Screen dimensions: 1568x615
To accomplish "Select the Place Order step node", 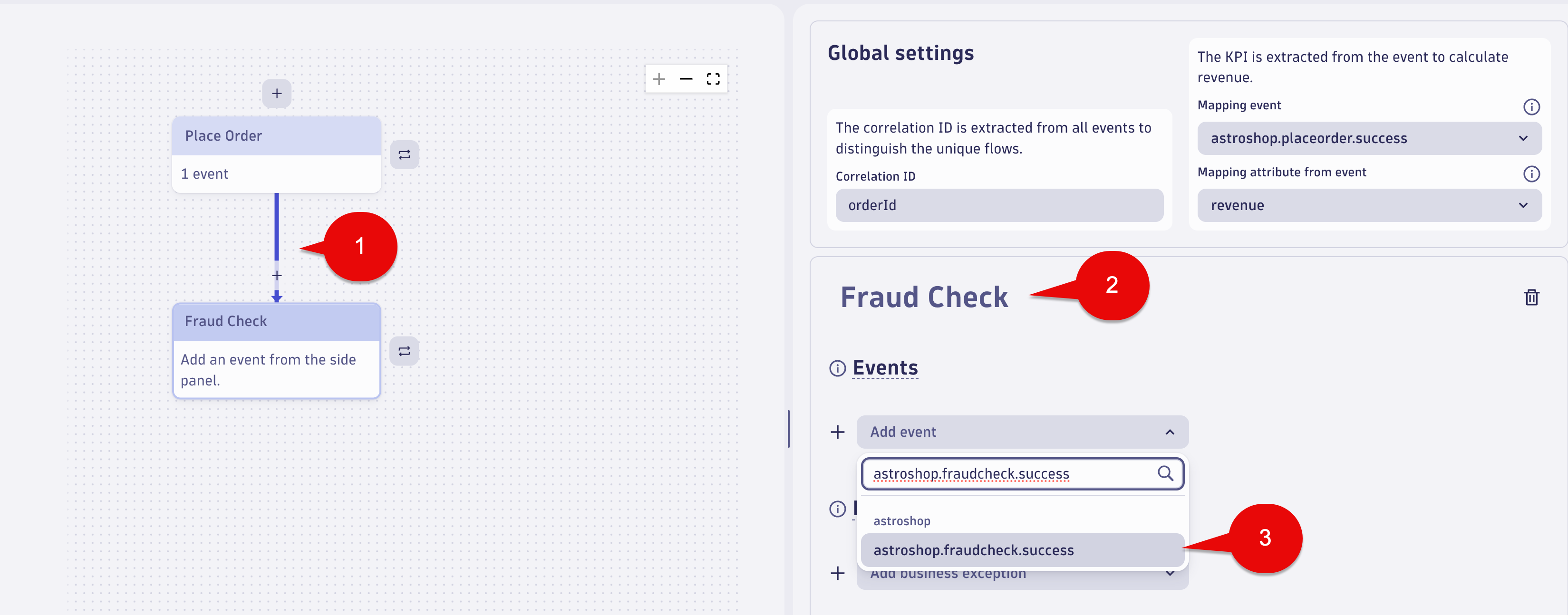I will [277, 155].
